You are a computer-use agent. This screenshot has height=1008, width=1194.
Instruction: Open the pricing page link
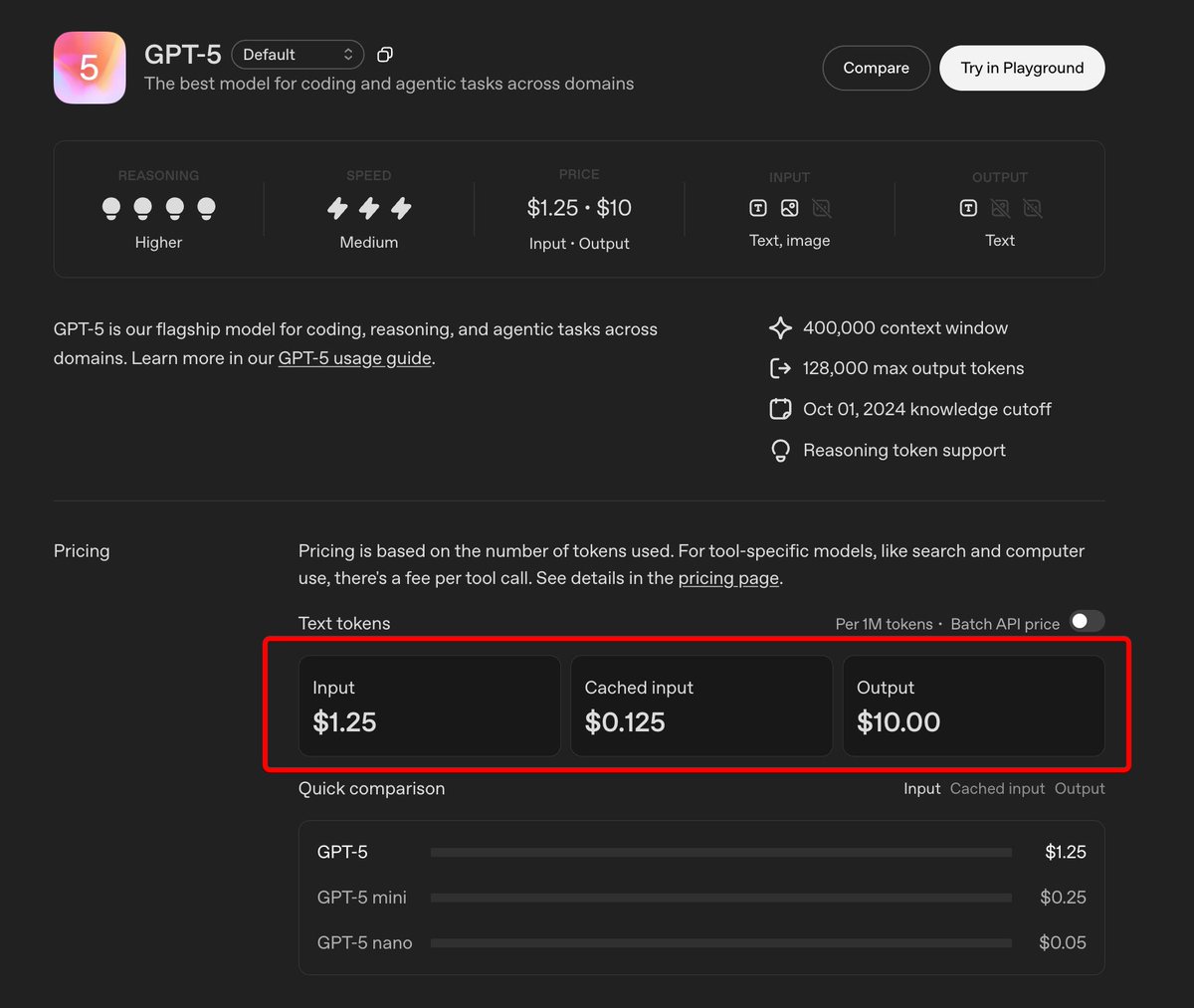tap(728, 578)
